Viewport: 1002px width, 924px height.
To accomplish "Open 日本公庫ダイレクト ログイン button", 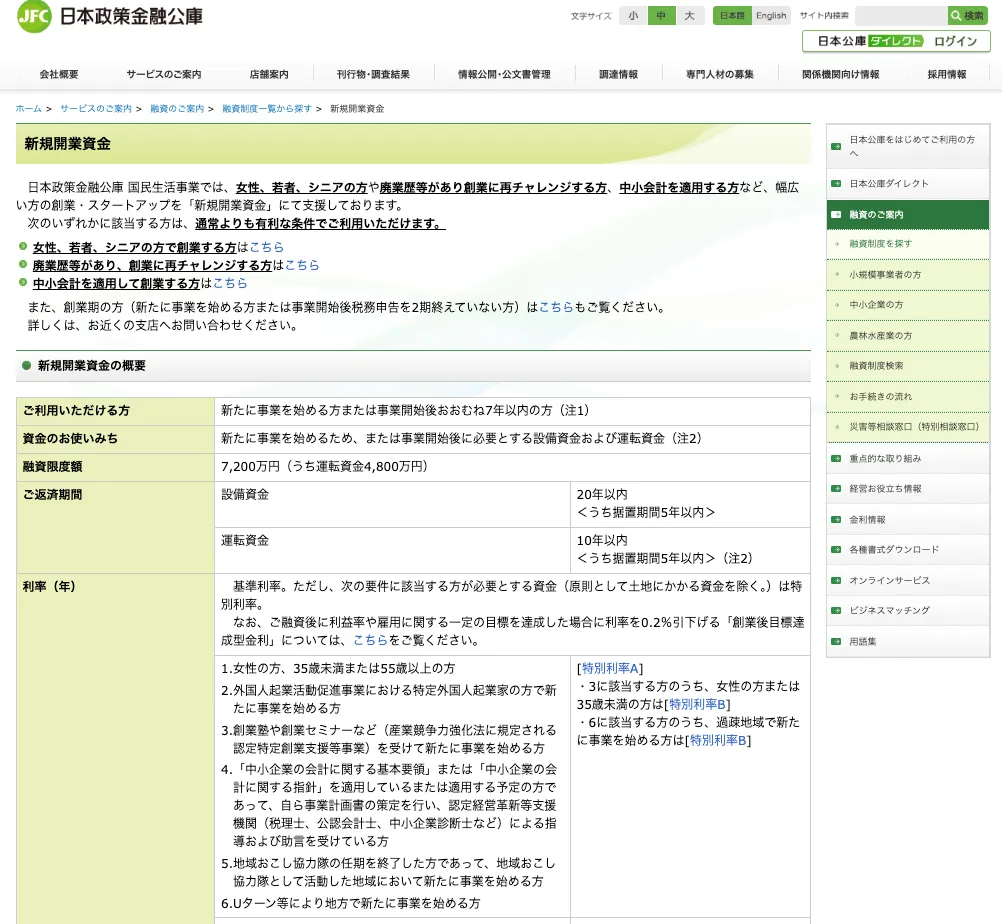I will [897, 41].
